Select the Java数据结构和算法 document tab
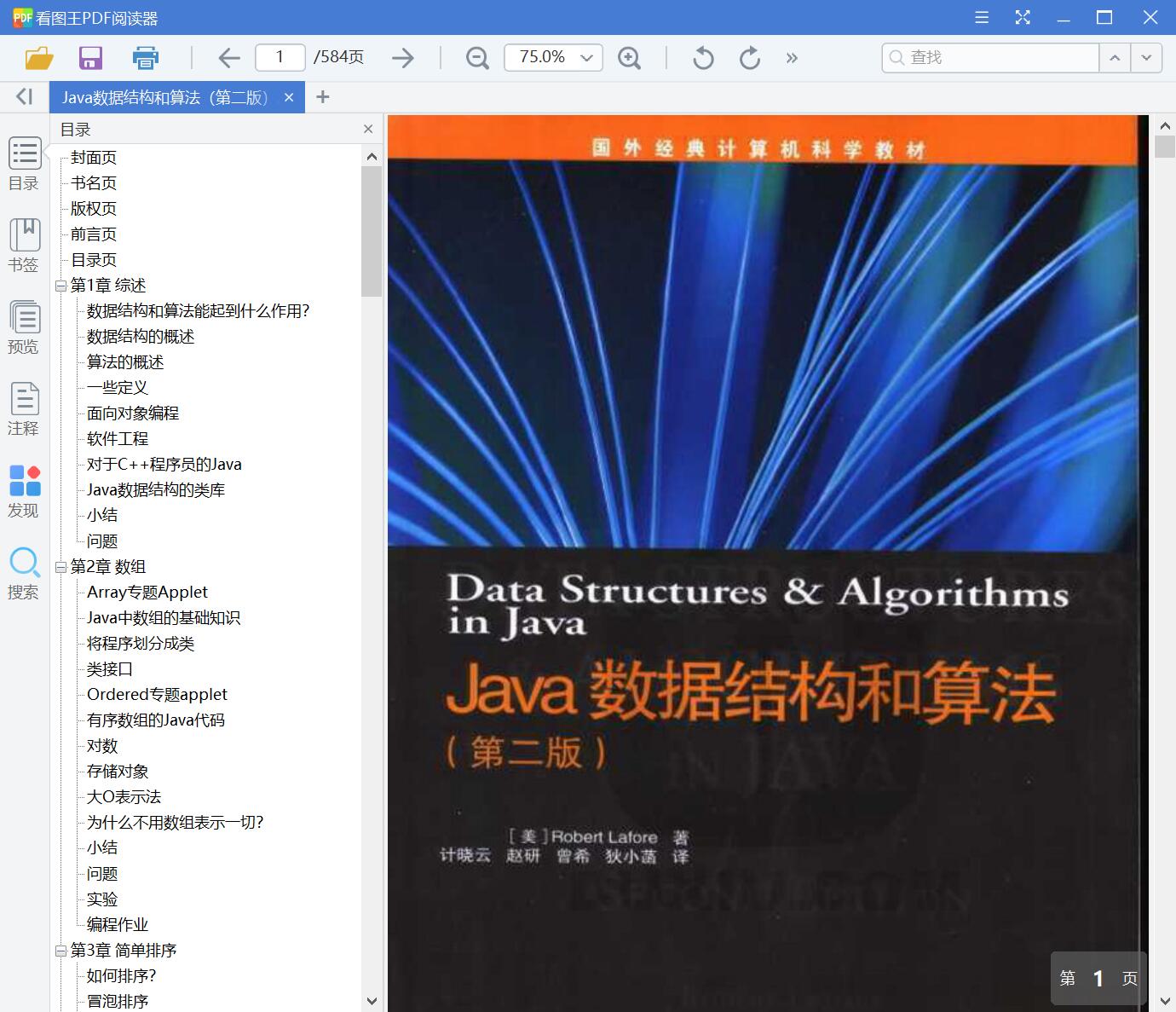The width and height of the screenshot is (1176, 1012). [165, 97]
